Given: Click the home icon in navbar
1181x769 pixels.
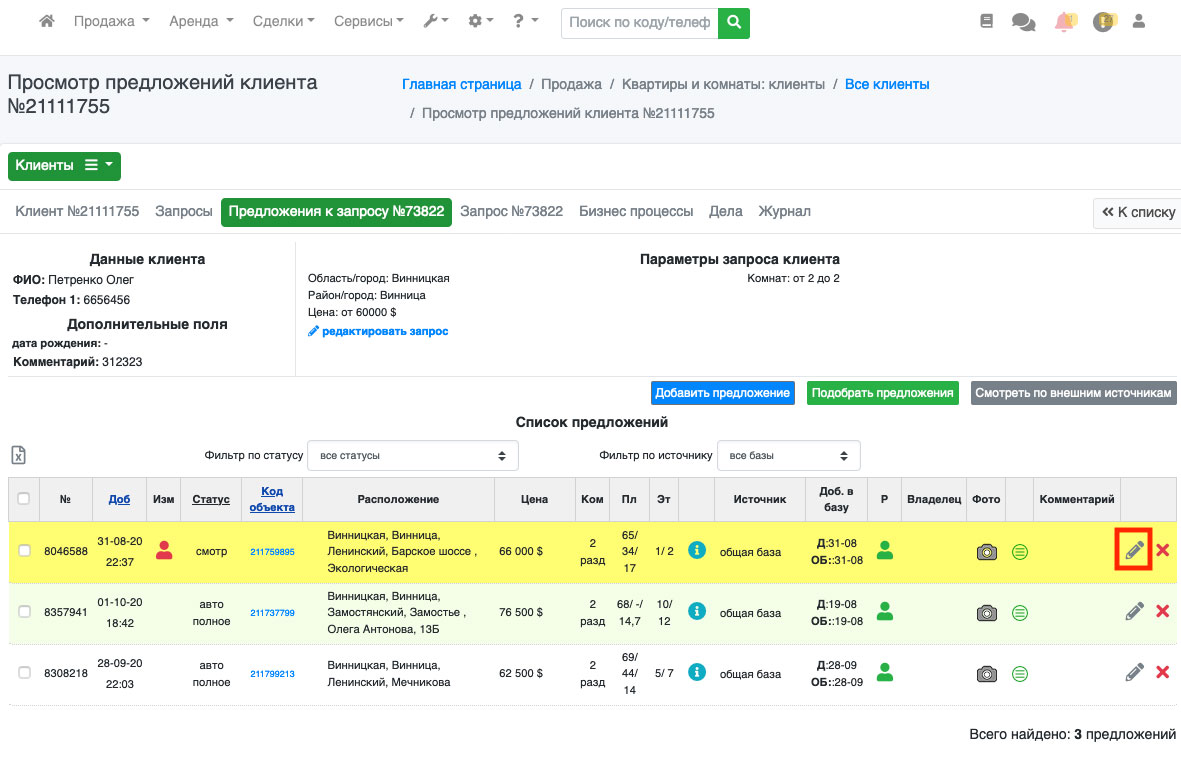Looking at the screenshot, I should coord(47,21).
